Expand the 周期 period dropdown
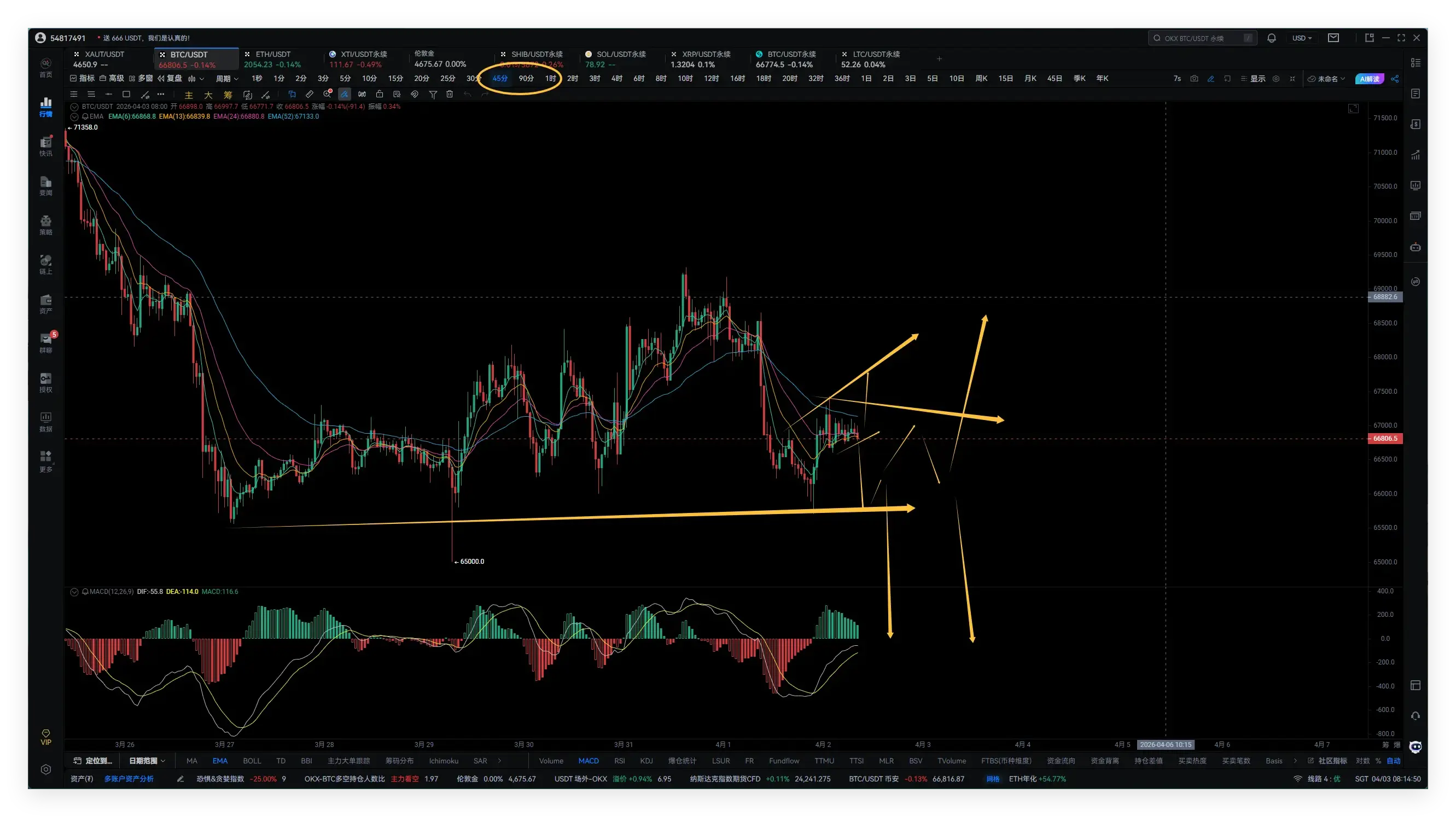This screenshot has height=817, width=1456. (227, 79)
